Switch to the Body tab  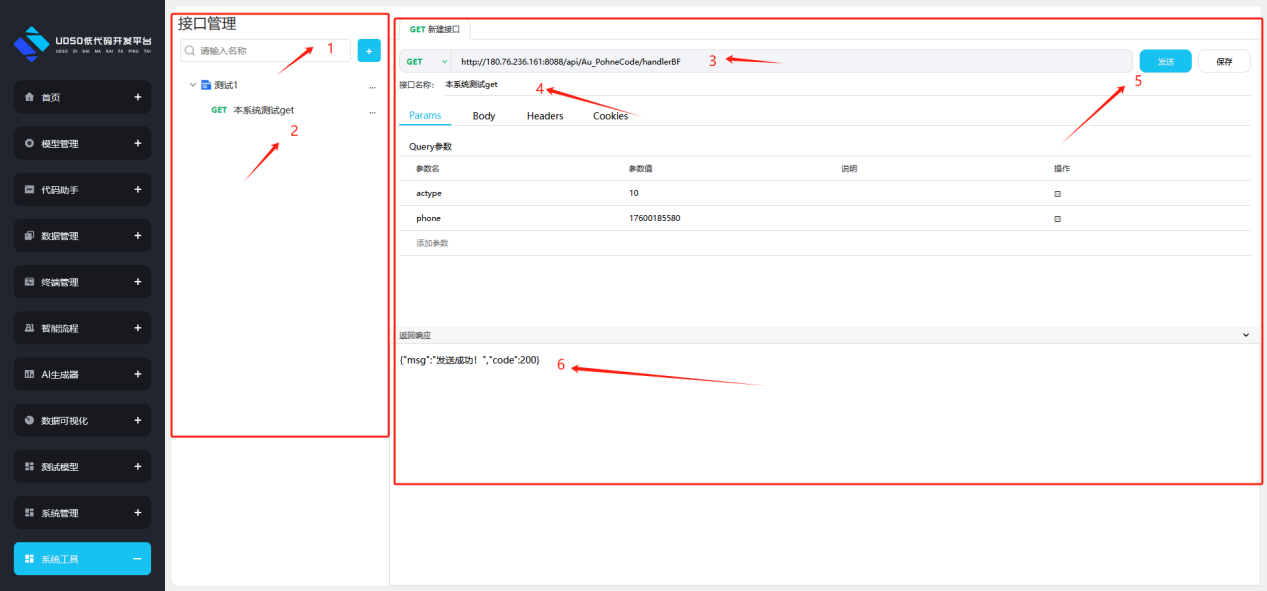tap(484, 116)
